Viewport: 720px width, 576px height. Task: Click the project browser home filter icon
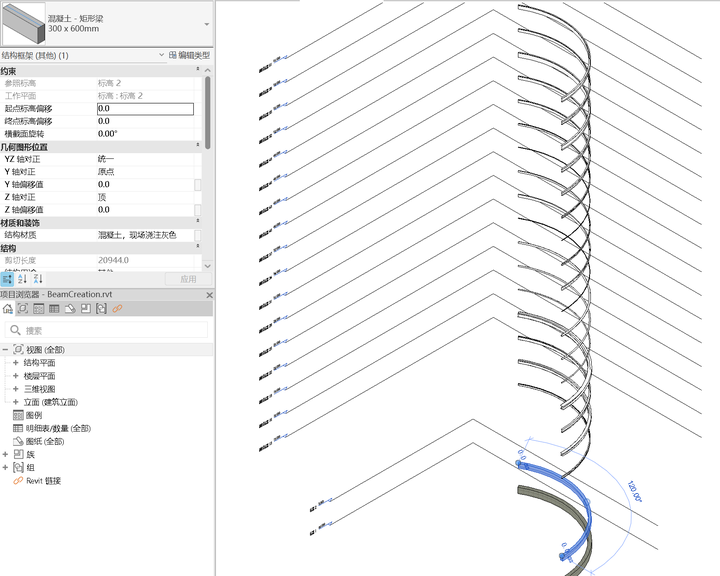[7, 309]
